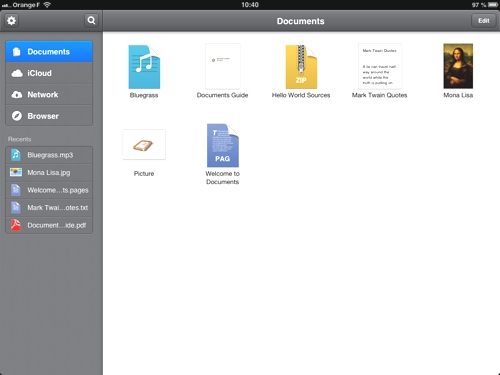Click the Picture folder label
This screenshot has width=500, height=375.
[144, 174]
